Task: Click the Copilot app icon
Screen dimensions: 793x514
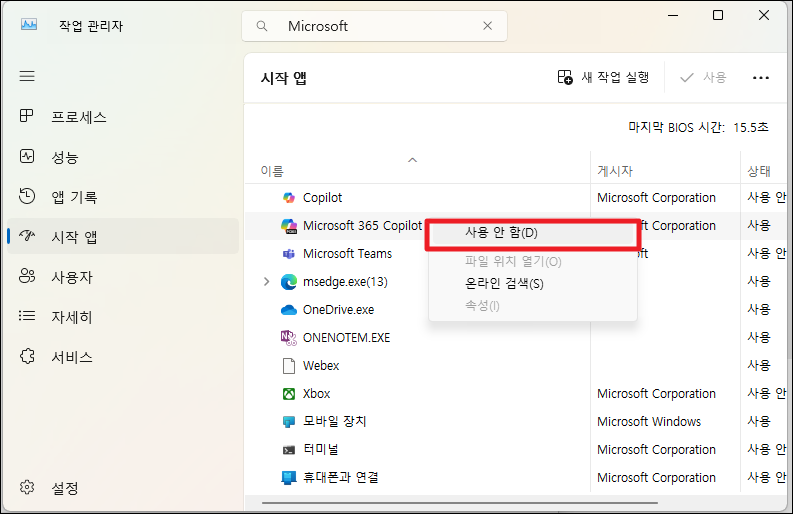Action: pos(289,198)
